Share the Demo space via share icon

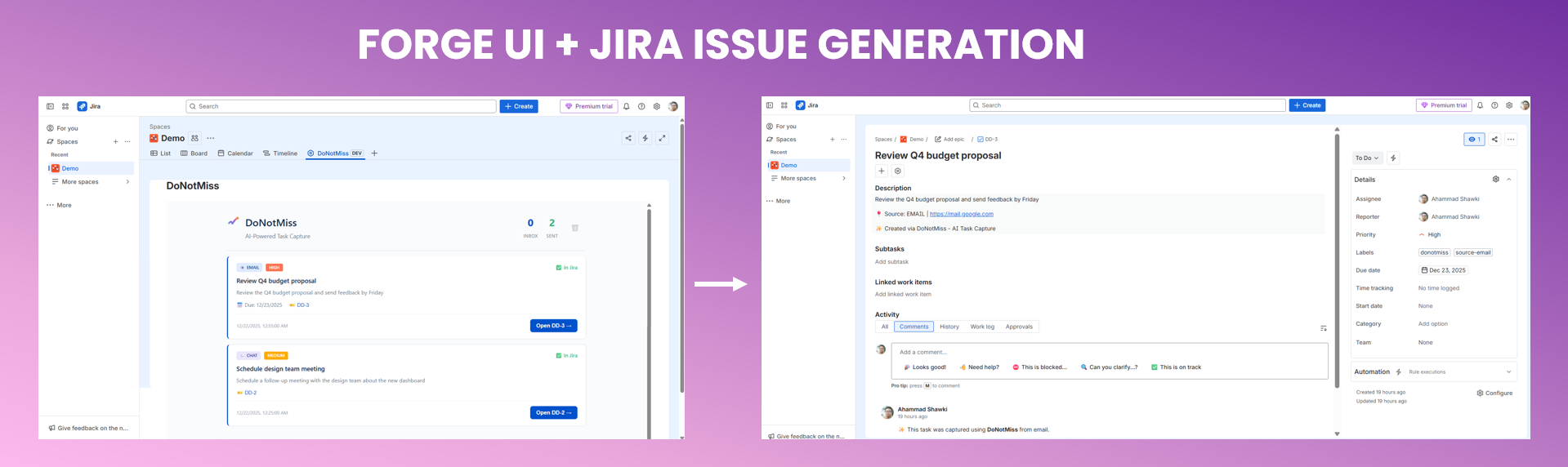pos(628,138)
